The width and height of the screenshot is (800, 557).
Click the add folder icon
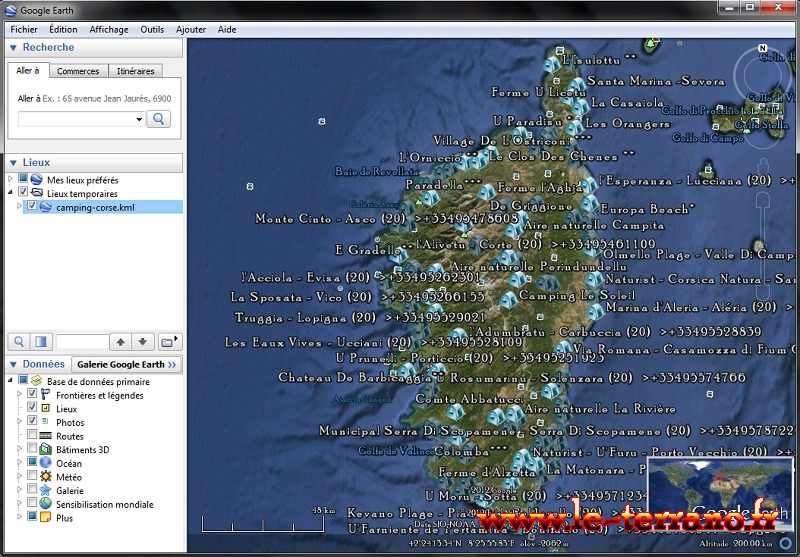point(168,342)
